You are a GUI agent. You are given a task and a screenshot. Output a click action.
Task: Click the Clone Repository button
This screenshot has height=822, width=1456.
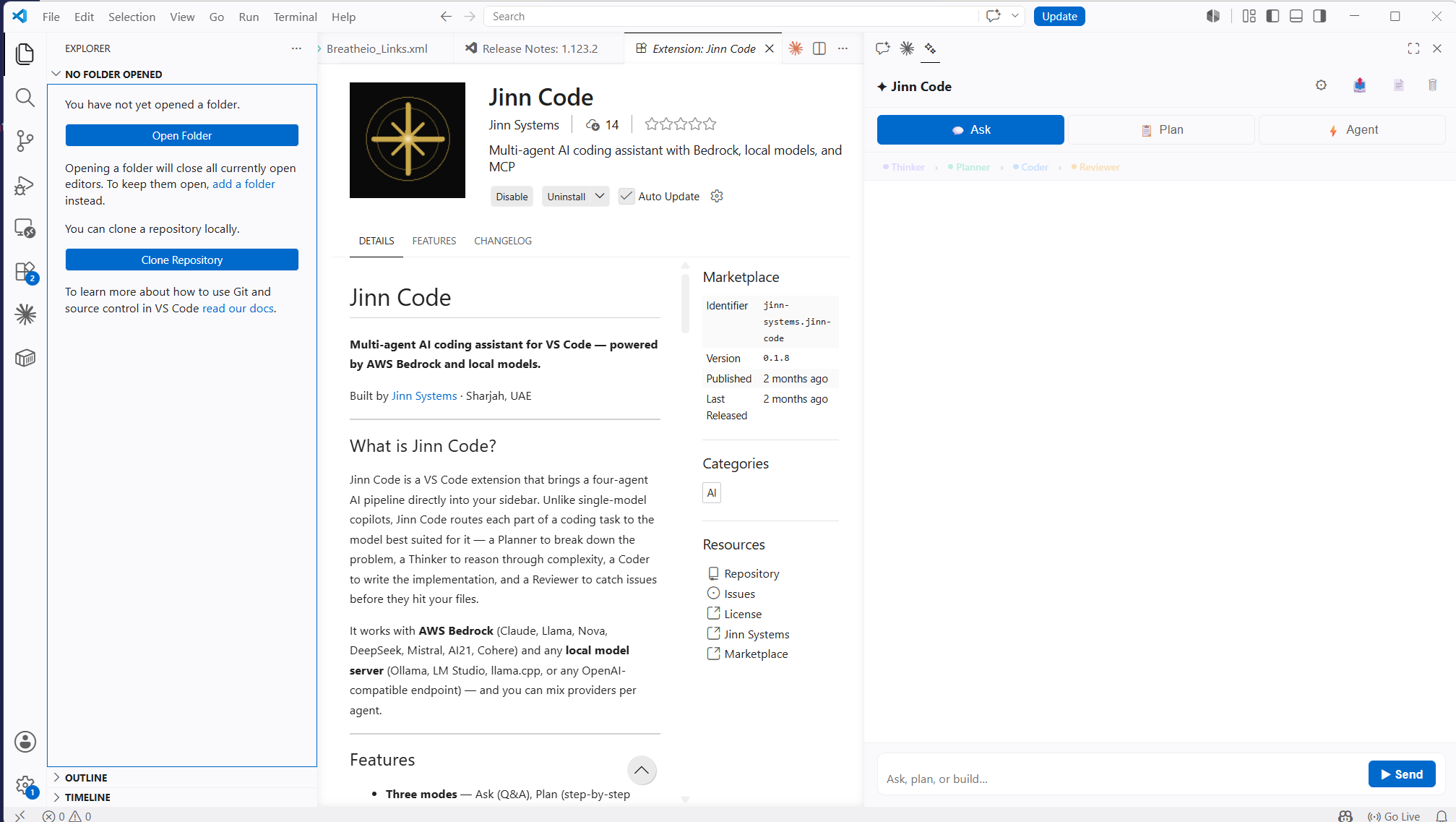pos(182,260)
